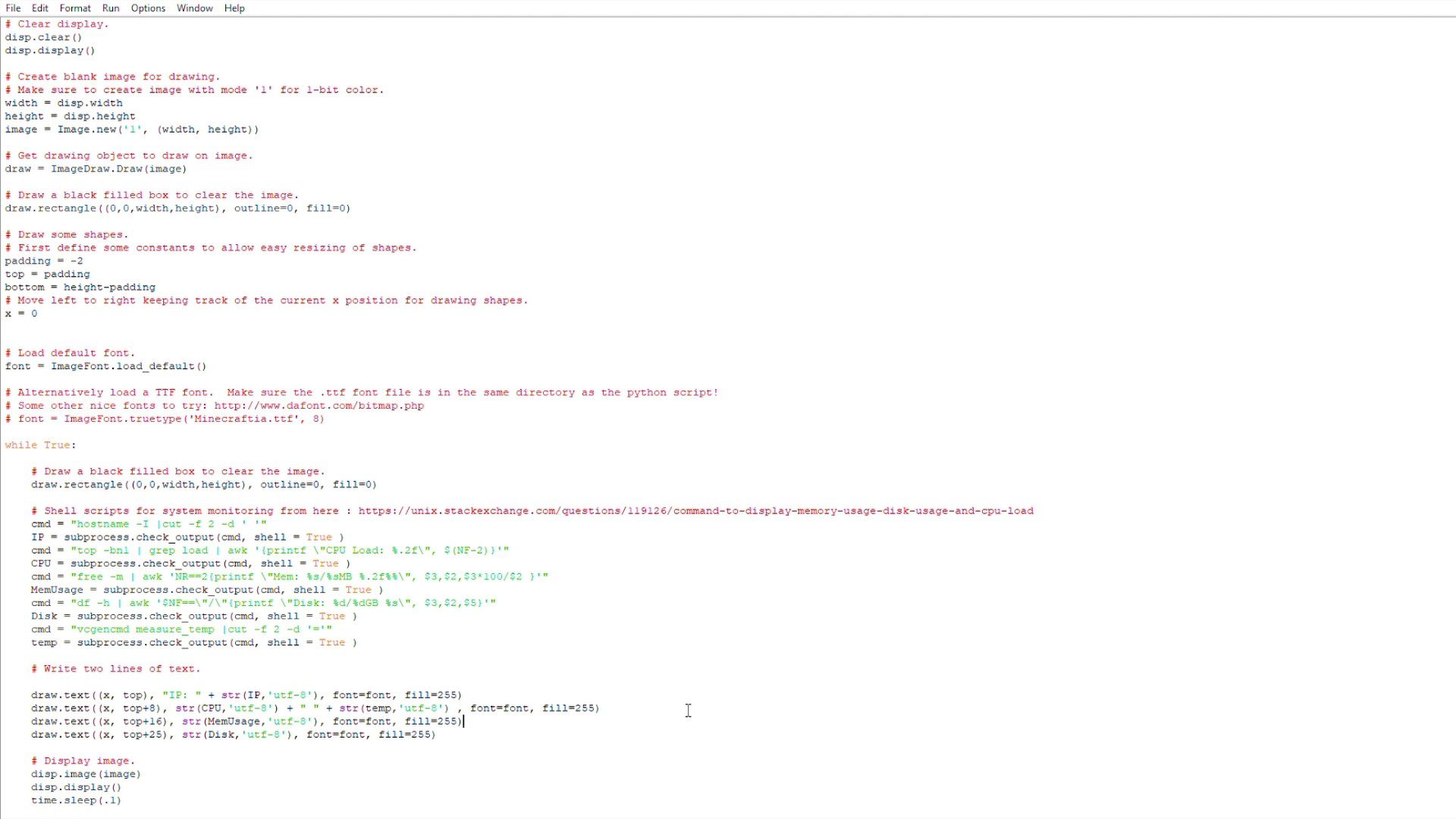1456x819 pixels.
Task: Click the 'Write two lines of text' comment
Action: click(116, 669)
